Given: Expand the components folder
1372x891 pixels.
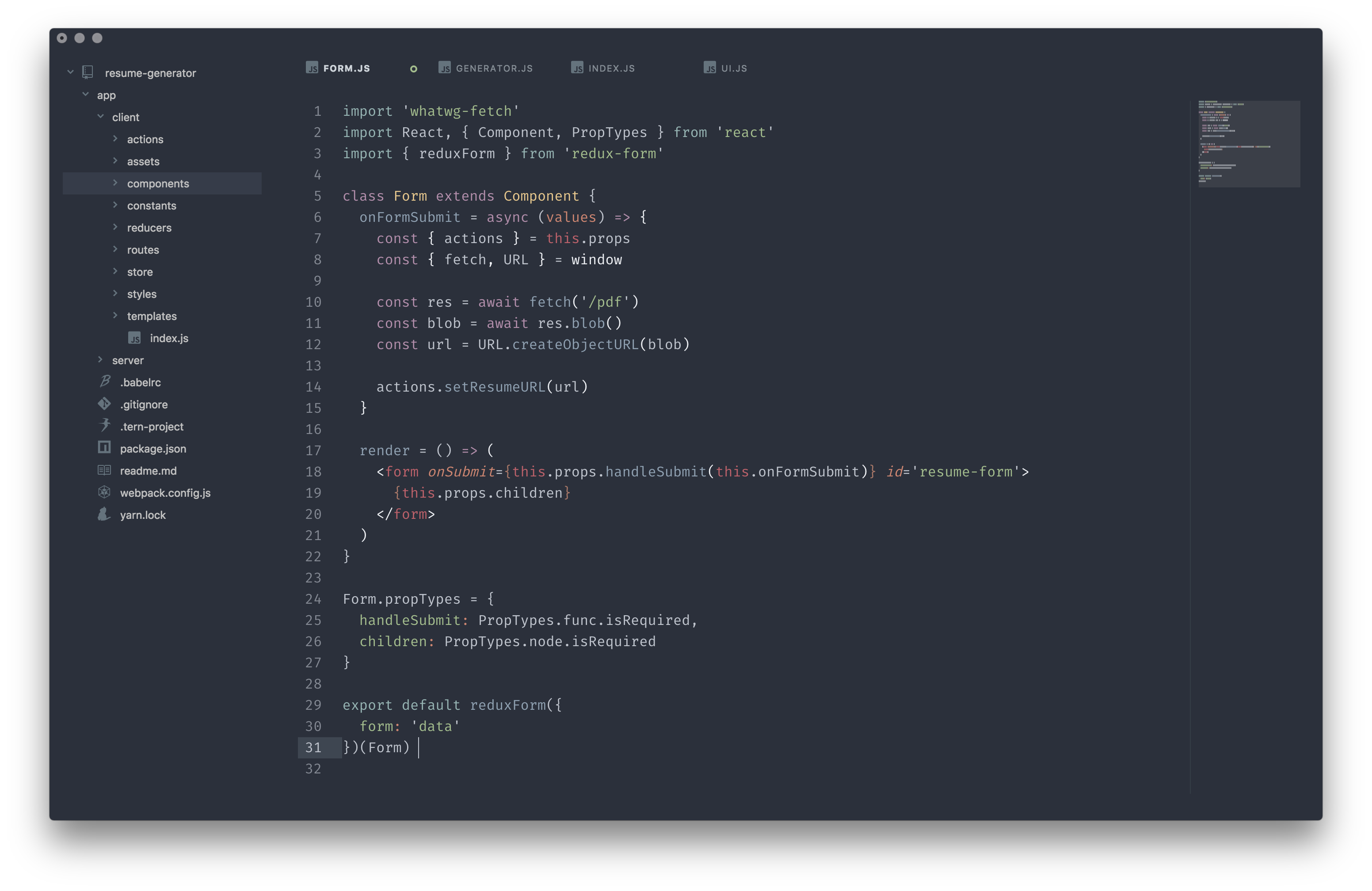Looking at the screenshot, I should pos(114,183).
